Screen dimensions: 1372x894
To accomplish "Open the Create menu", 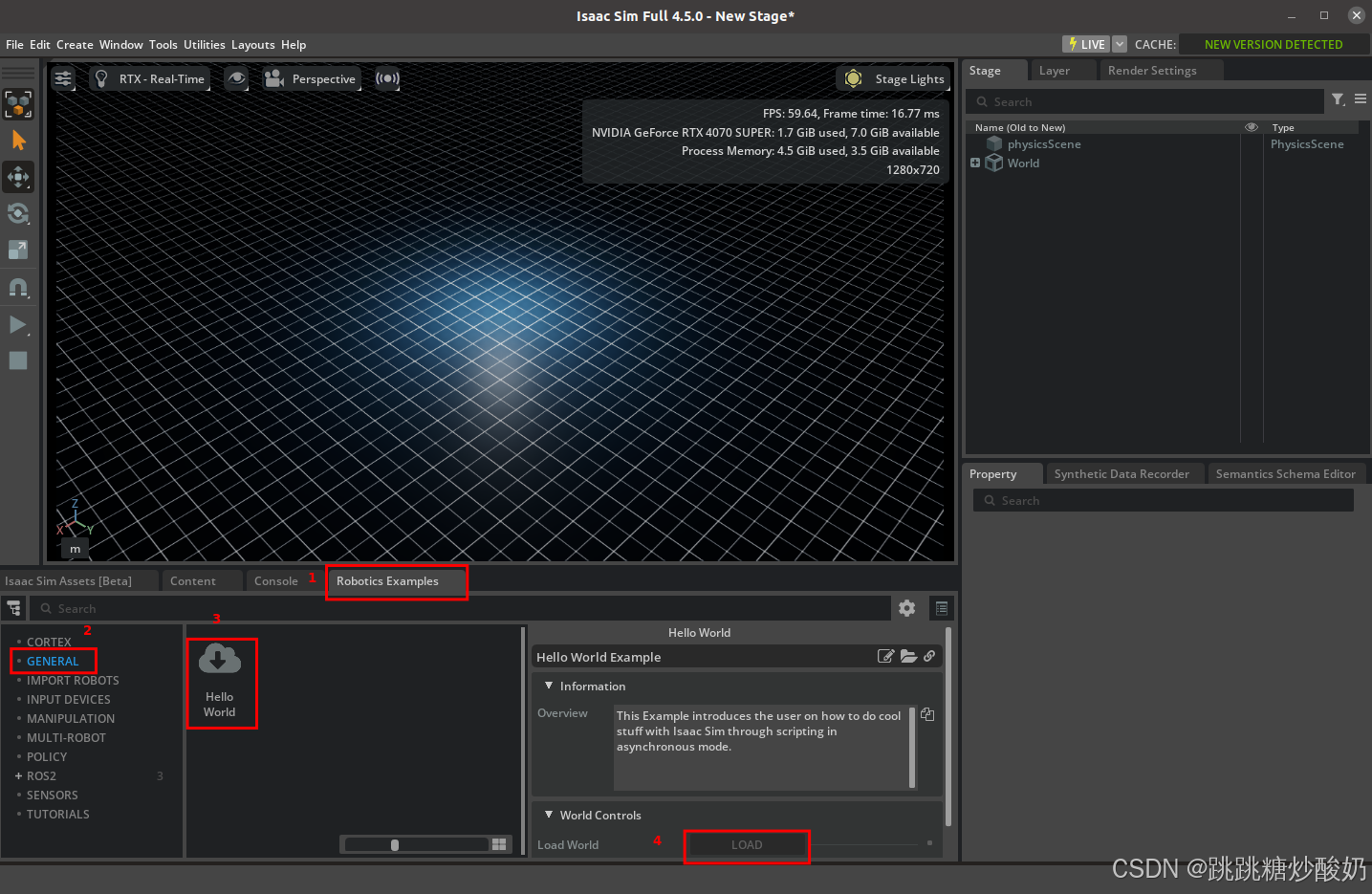I will [x=75, y=45].
